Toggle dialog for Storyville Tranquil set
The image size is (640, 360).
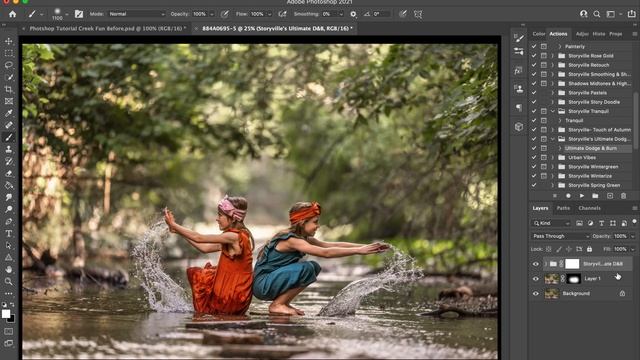(x=544, y=111)
